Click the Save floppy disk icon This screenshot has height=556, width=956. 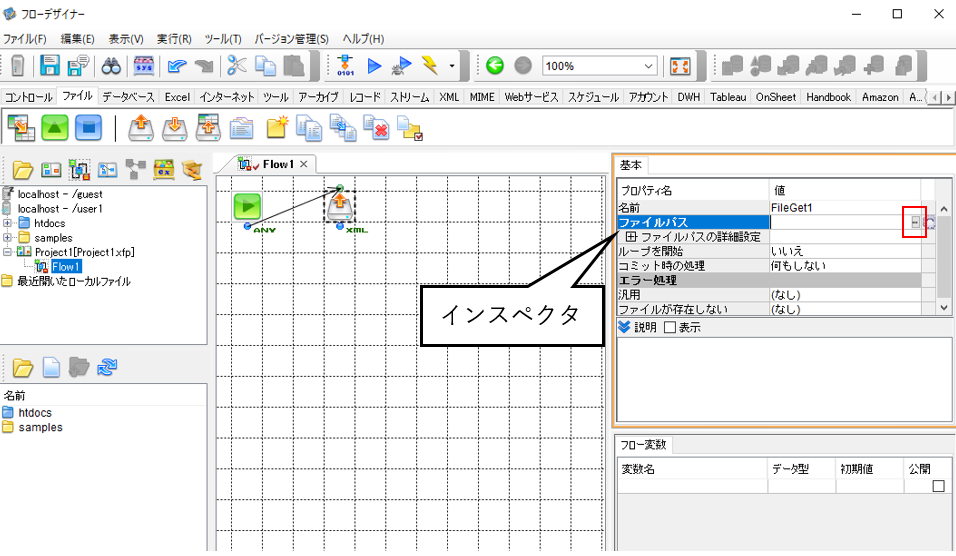point(49,65)
